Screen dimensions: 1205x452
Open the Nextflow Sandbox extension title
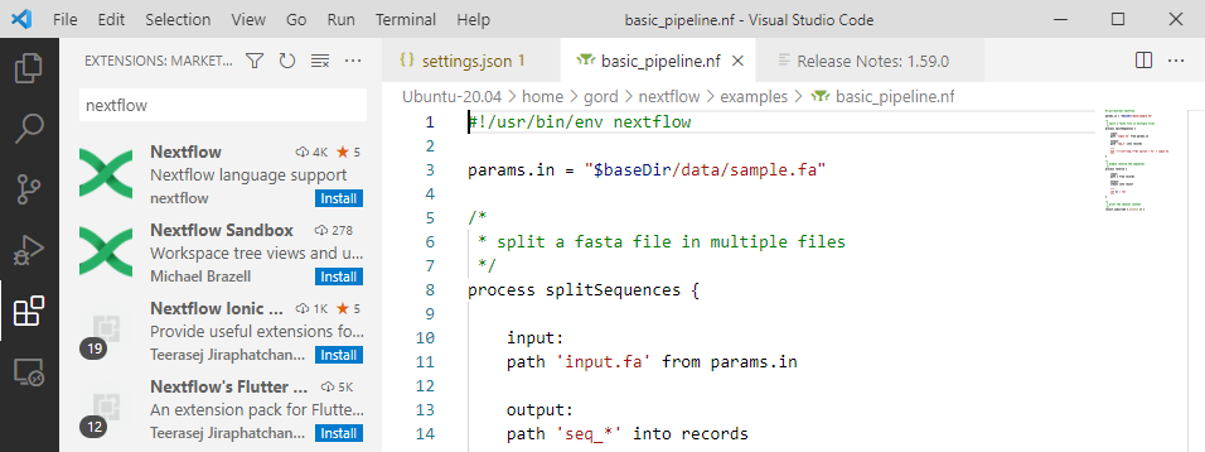[222, 230]
